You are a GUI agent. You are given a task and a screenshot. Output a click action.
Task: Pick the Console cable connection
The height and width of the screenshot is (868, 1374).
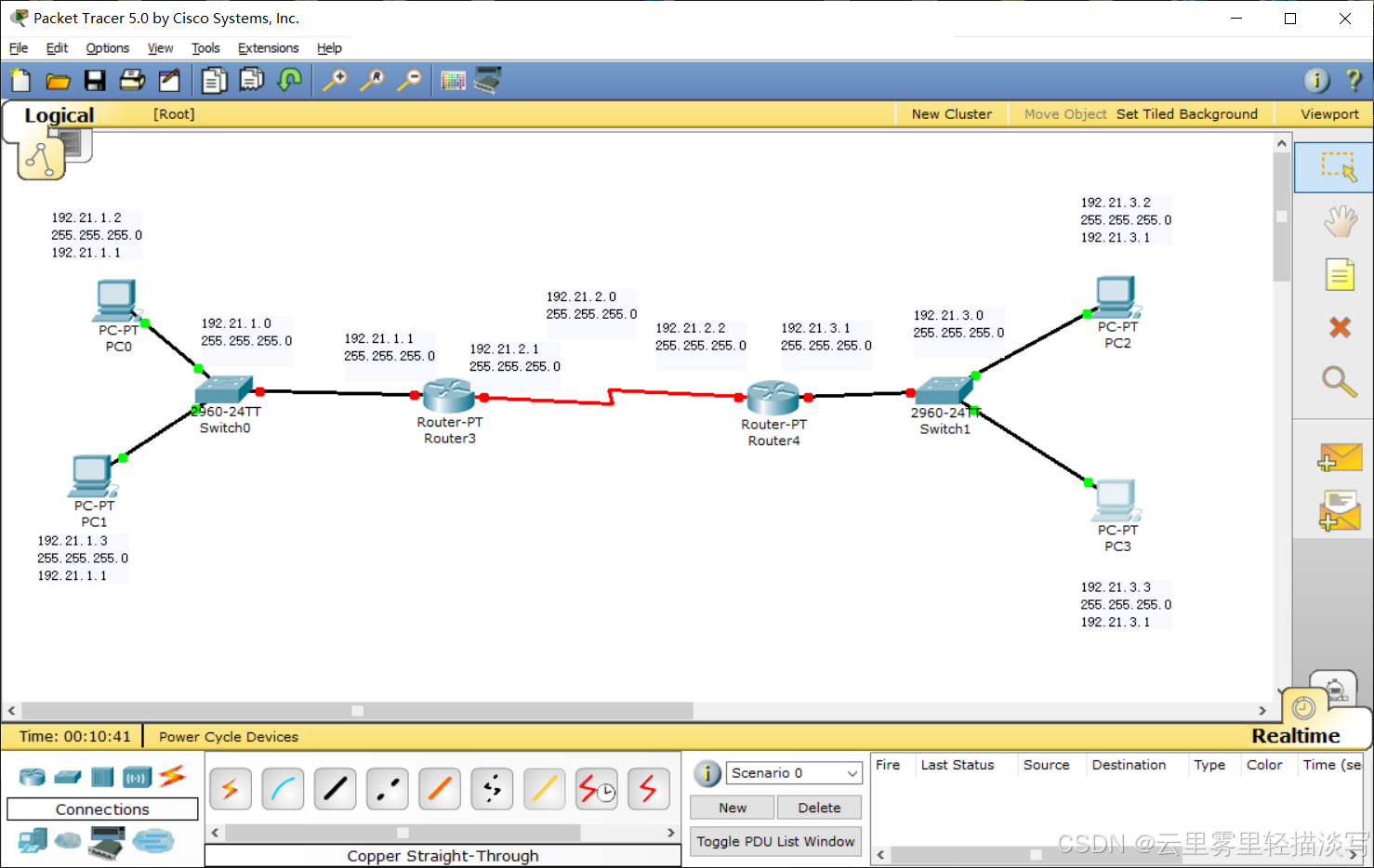283,790
